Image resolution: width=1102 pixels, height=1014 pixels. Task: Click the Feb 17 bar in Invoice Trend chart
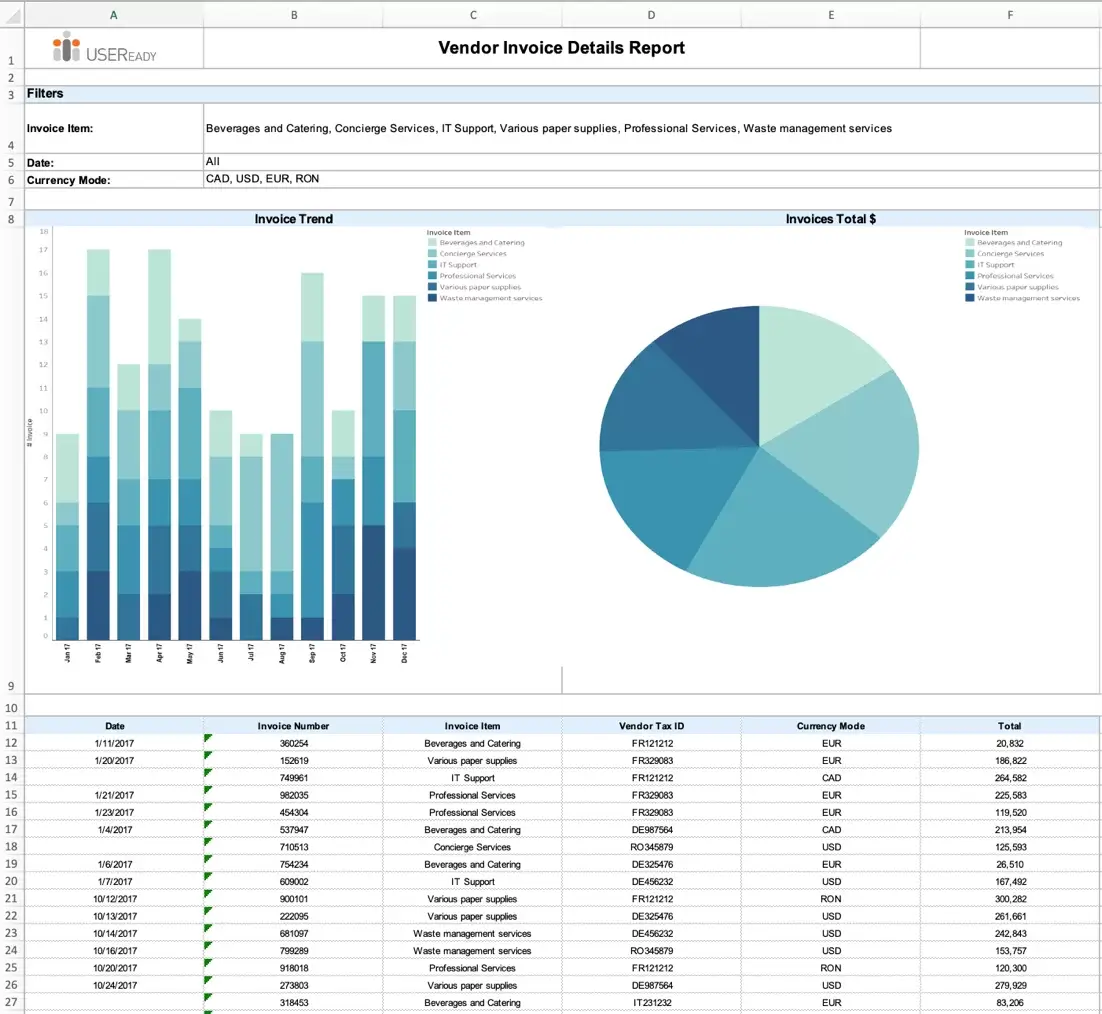point(98,444)
